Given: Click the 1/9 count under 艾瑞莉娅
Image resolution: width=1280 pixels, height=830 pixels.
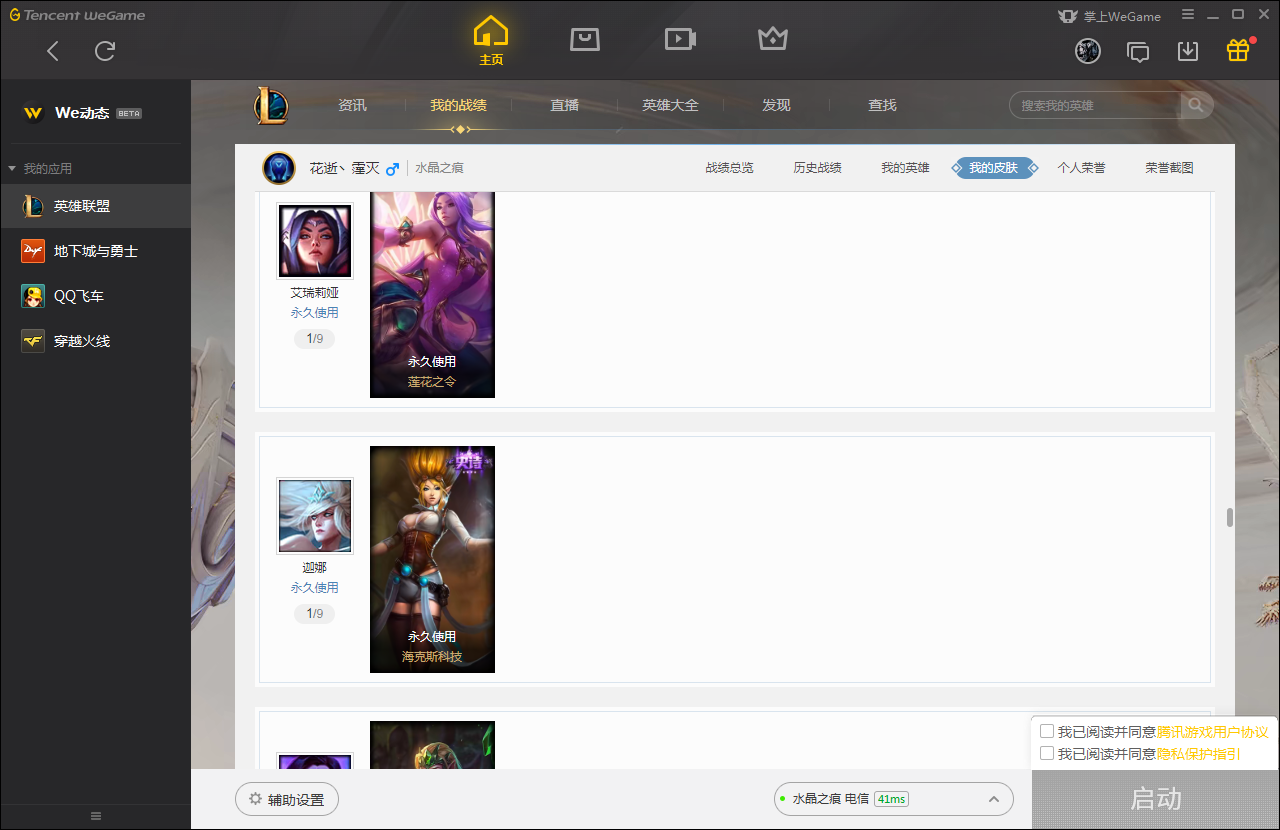Looking at the screenshot, I should pyautogui.click(x=315, y=339).
